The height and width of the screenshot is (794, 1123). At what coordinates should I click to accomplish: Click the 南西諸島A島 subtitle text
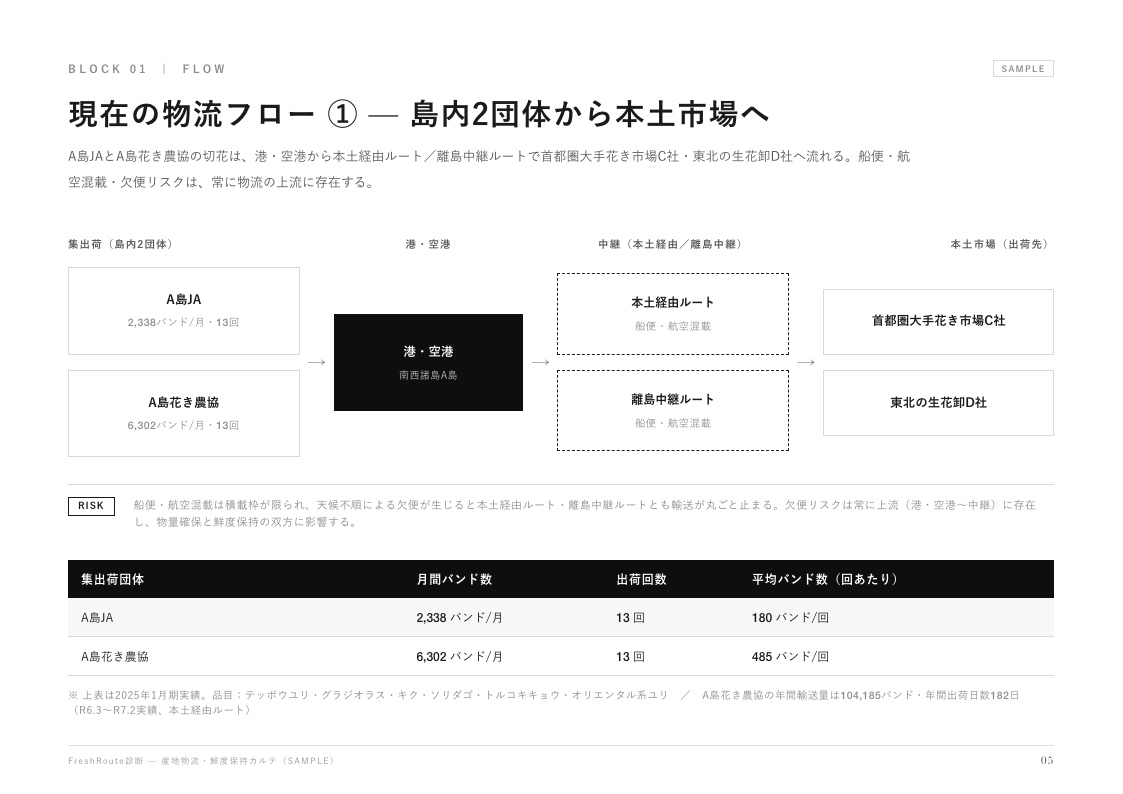[428, 374]
